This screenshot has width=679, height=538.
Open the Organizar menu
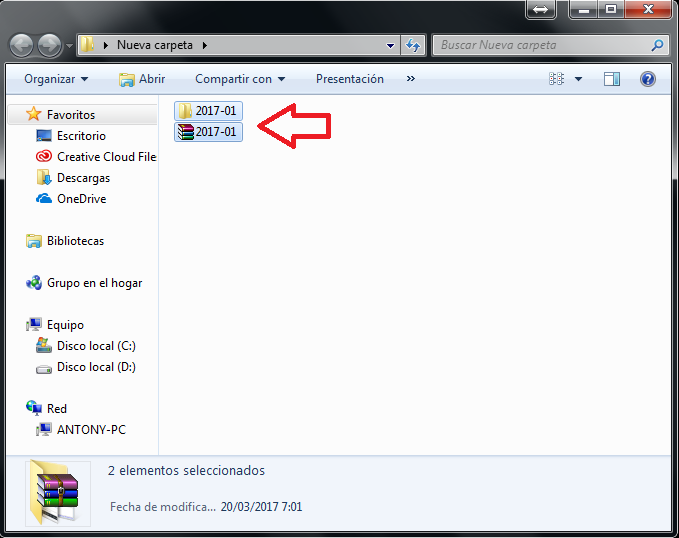coord(56,79)
